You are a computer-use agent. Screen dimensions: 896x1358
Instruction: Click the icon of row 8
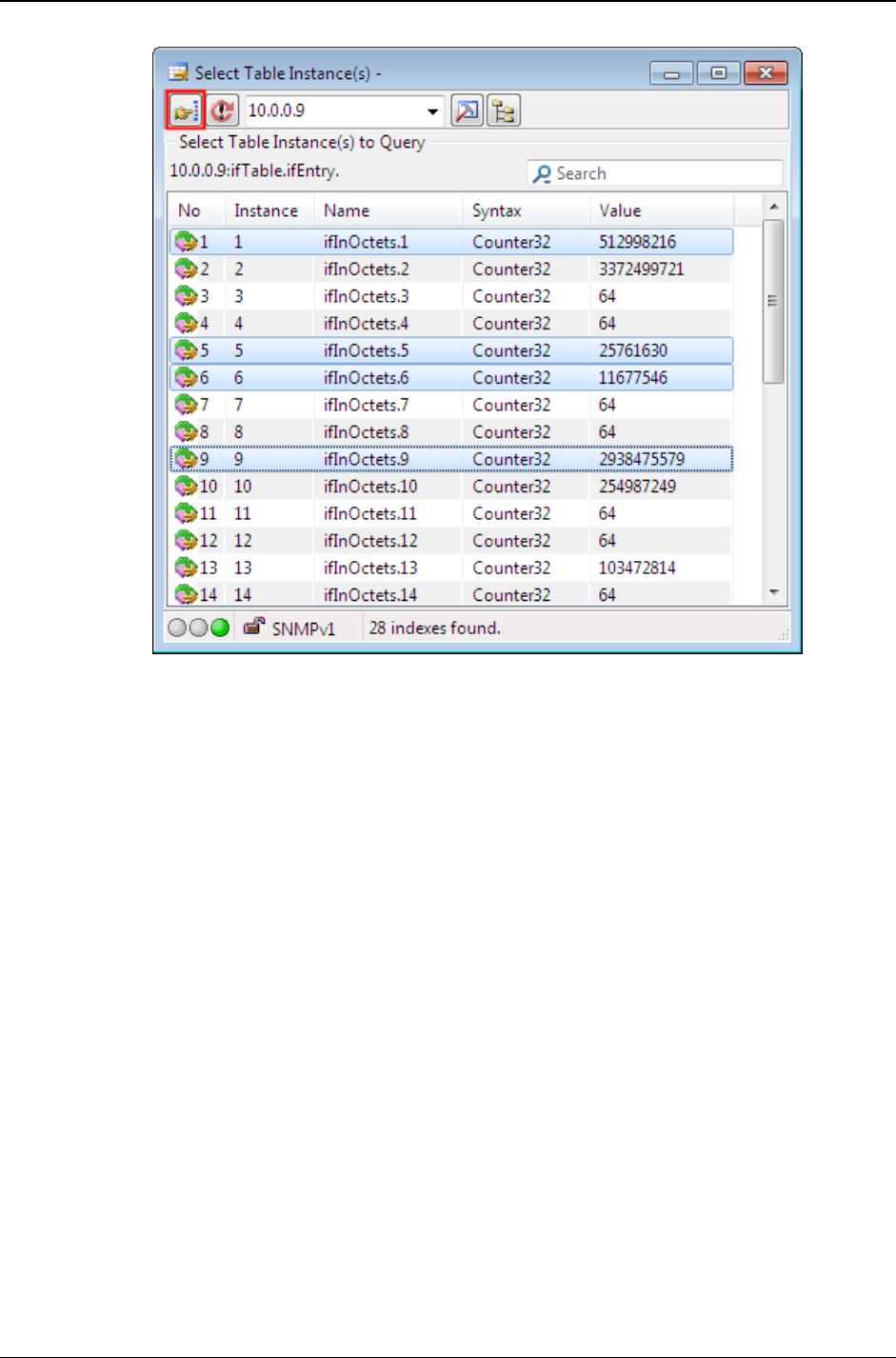(186, 432)
